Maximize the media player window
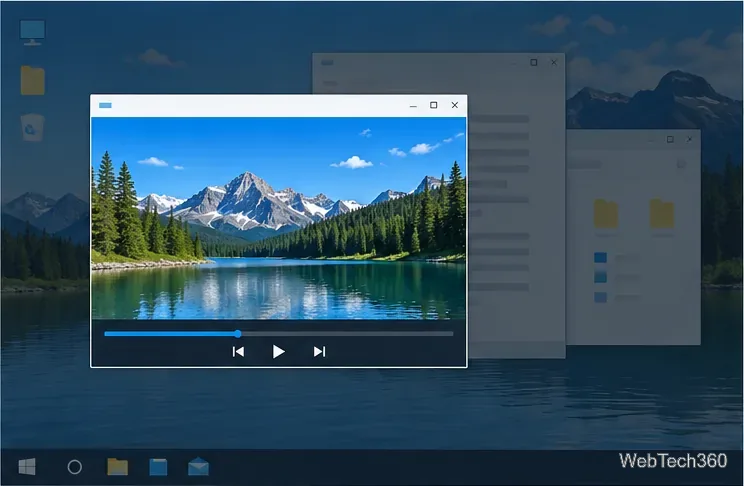The height and width of the screenshot is (486, 744). click(434, 105)
